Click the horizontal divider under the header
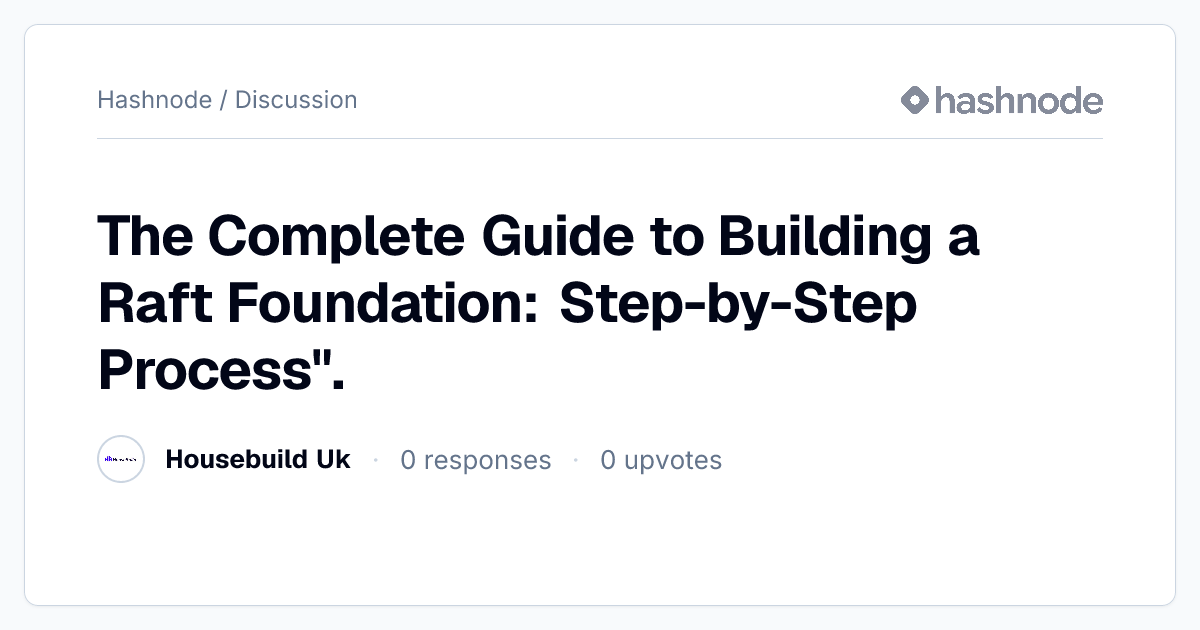The height and width of the screenshot is (630, 1200). (600, 138)
